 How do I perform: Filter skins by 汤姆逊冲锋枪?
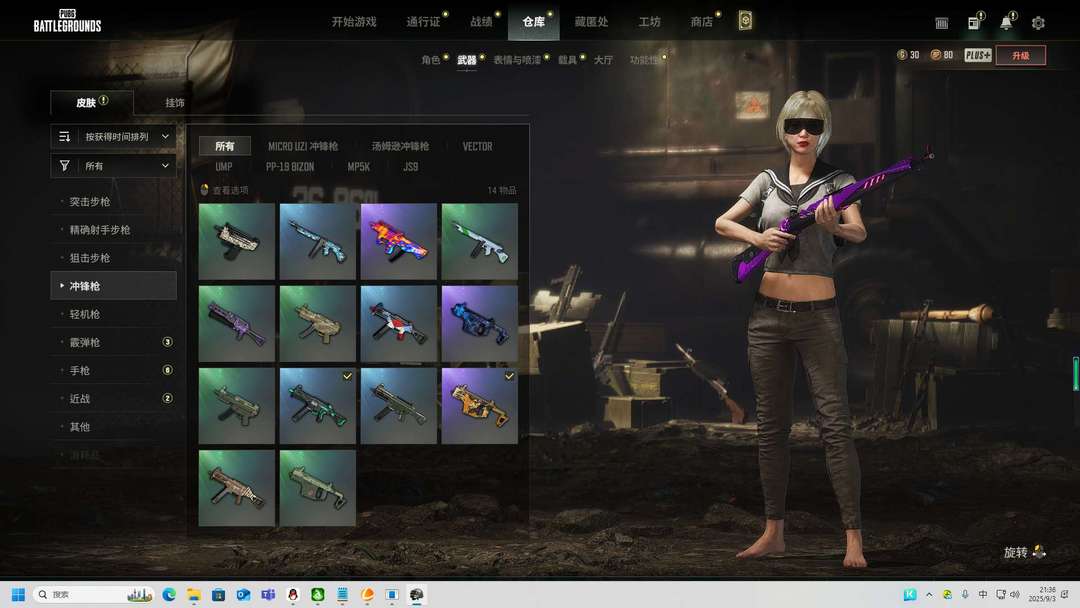[400, 146]
